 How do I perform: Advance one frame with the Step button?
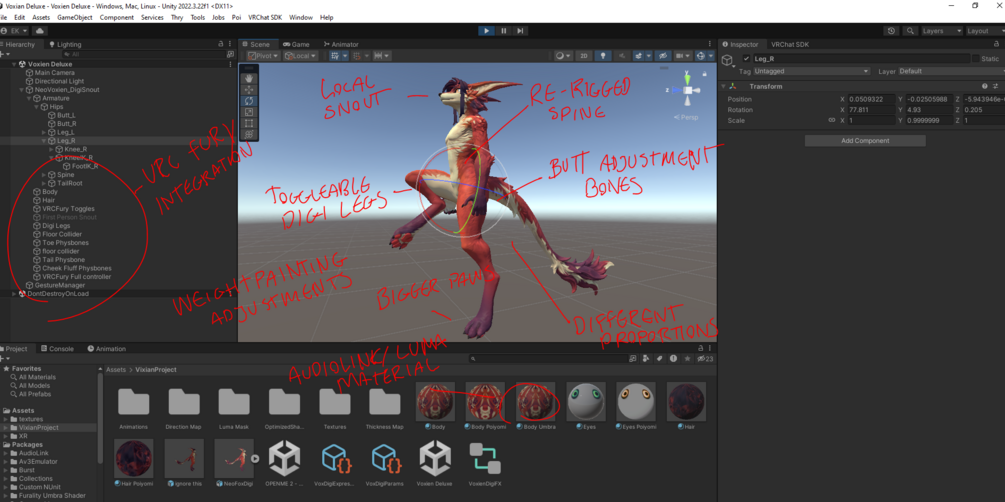tap(520, 31)
